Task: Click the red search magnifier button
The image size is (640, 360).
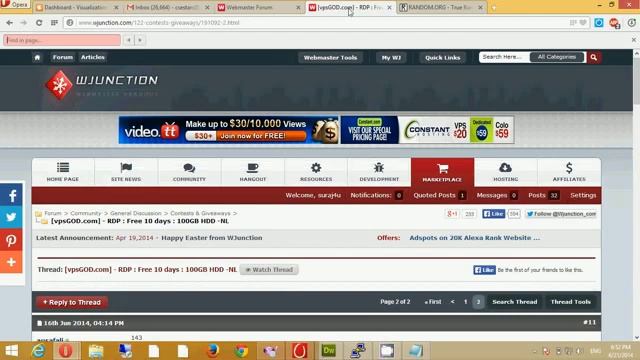Action: coord(594,58)
